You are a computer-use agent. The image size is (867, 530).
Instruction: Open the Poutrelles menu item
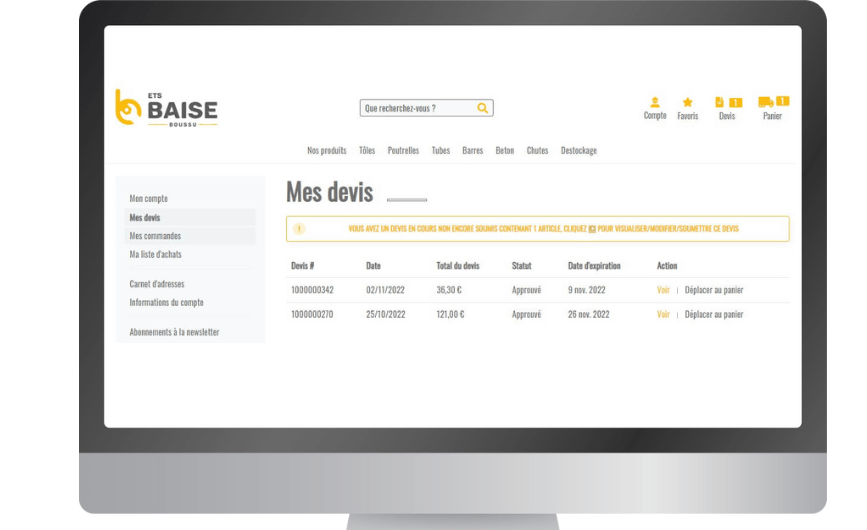click(x=403, y=150)
